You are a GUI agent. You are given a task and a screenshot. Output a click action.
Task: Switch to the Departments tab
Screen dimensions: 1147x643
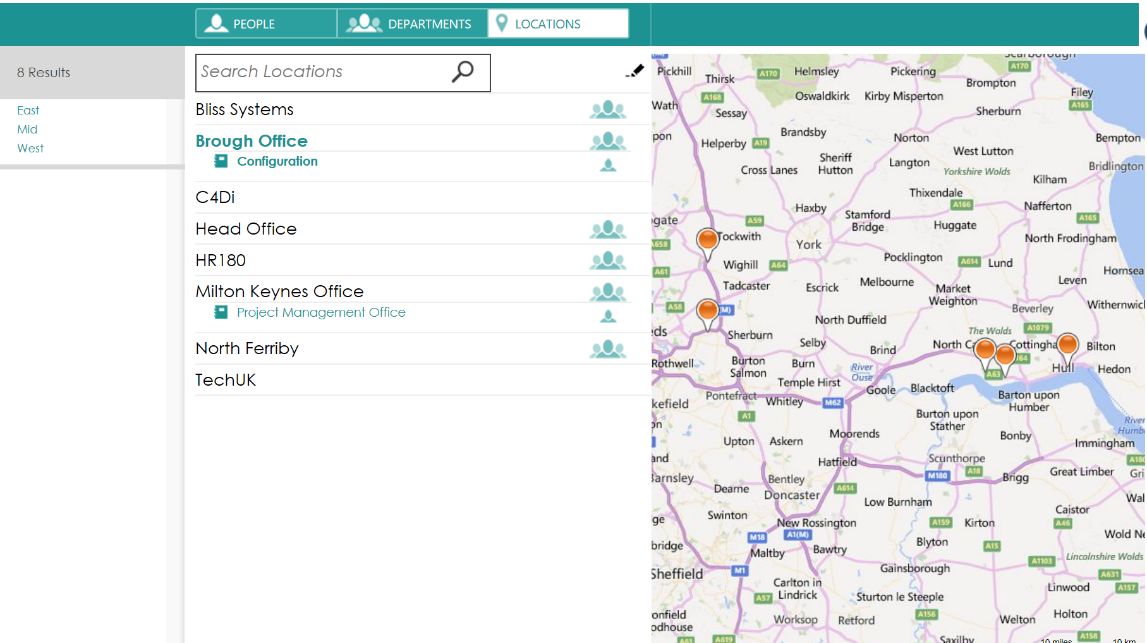(x=411, y=24)
